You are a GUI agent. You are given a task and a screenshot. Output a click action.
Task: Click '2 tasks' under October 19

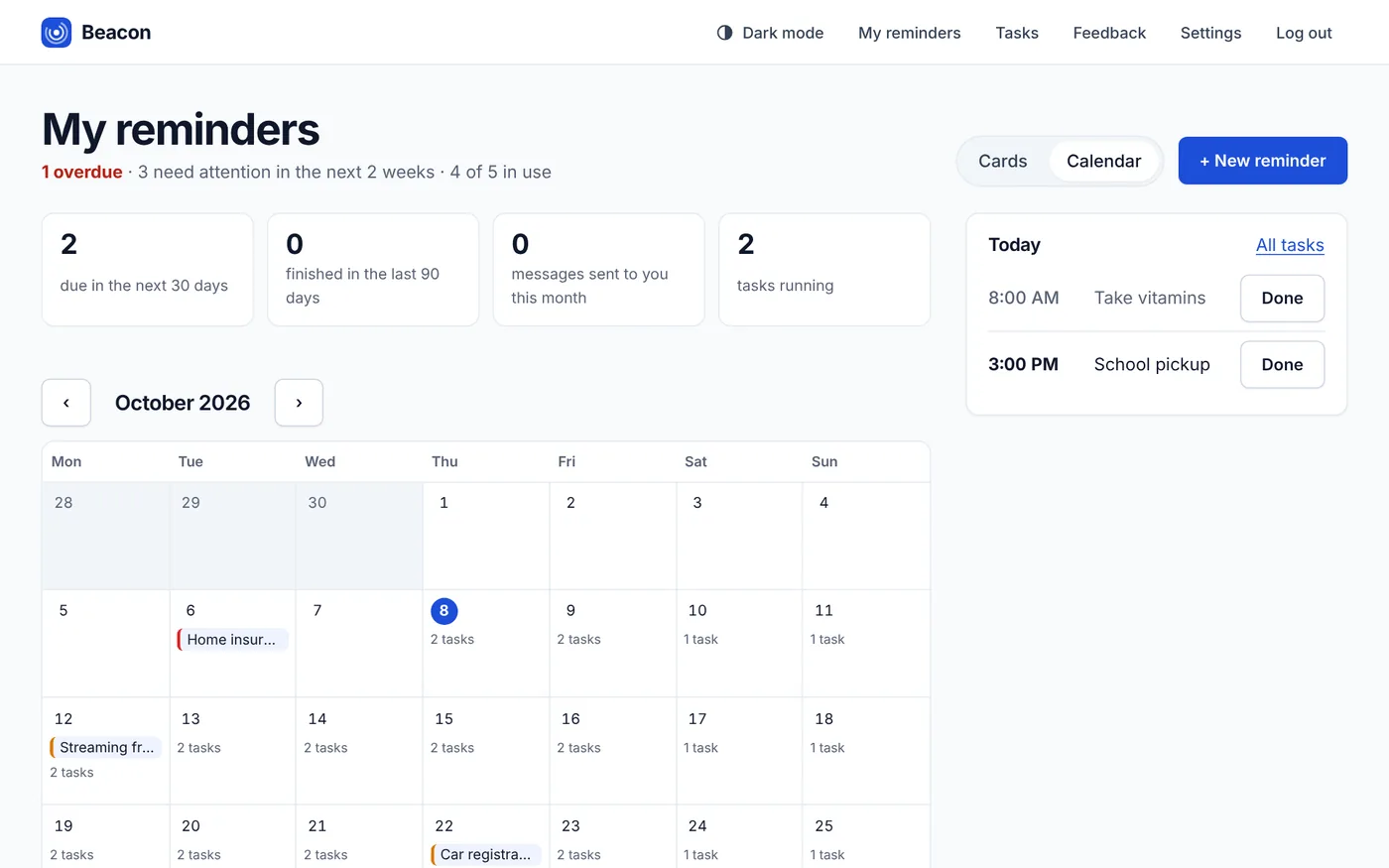[71, 855]
